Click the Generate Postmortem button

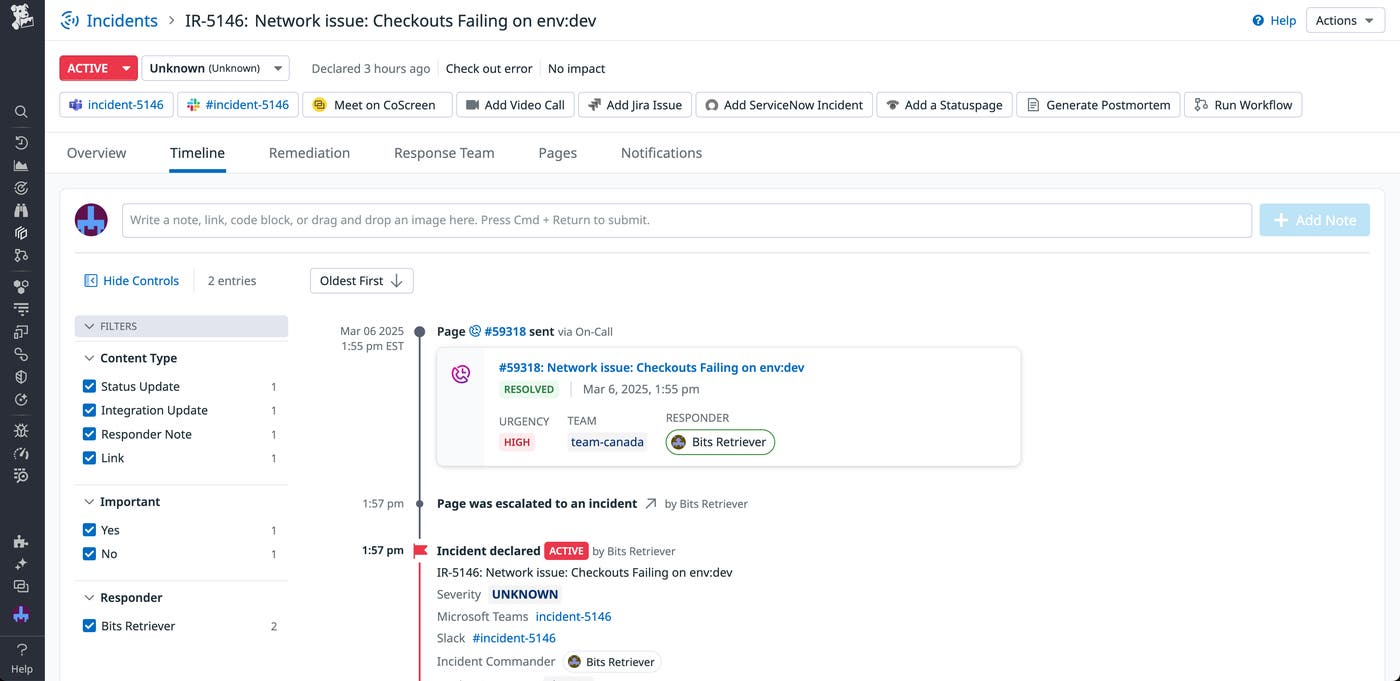pyautogui.click(x=1098, y=104)
